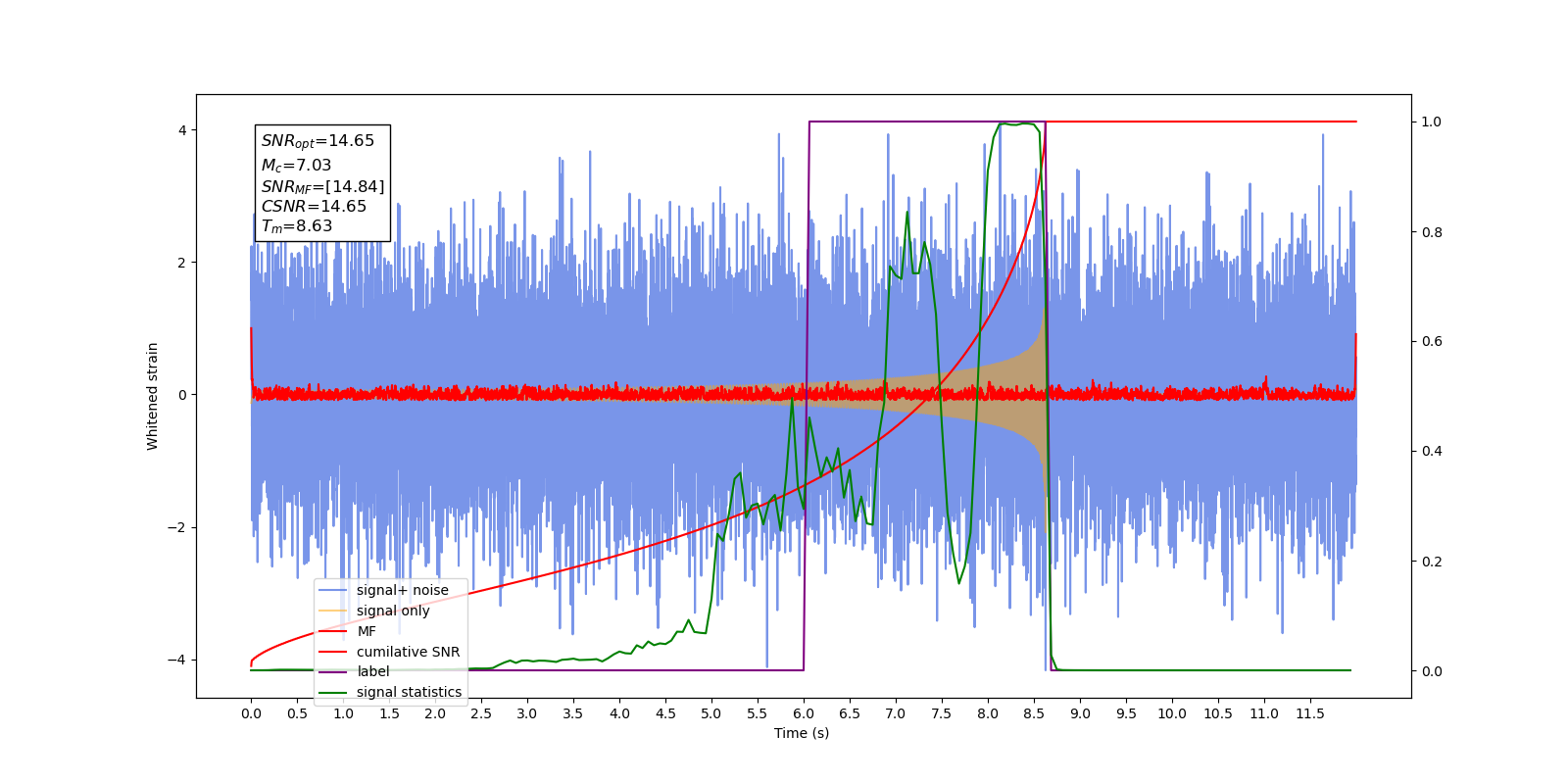Click the SNRMF=[14.84] annotation text
This screenshot has width=1568, height=784.
pos(322,186)
